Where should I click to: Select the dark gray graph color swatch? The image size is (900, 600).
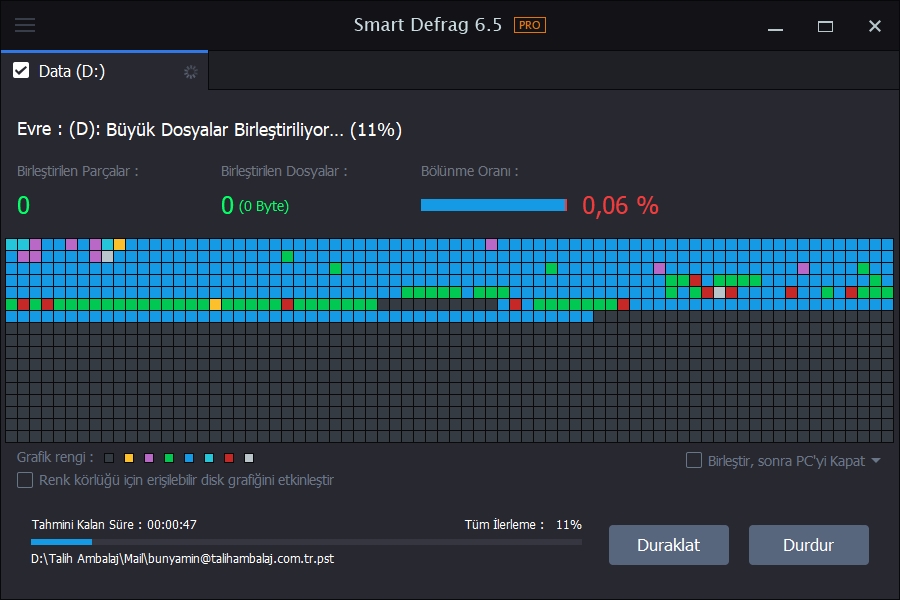coord(109,458)
